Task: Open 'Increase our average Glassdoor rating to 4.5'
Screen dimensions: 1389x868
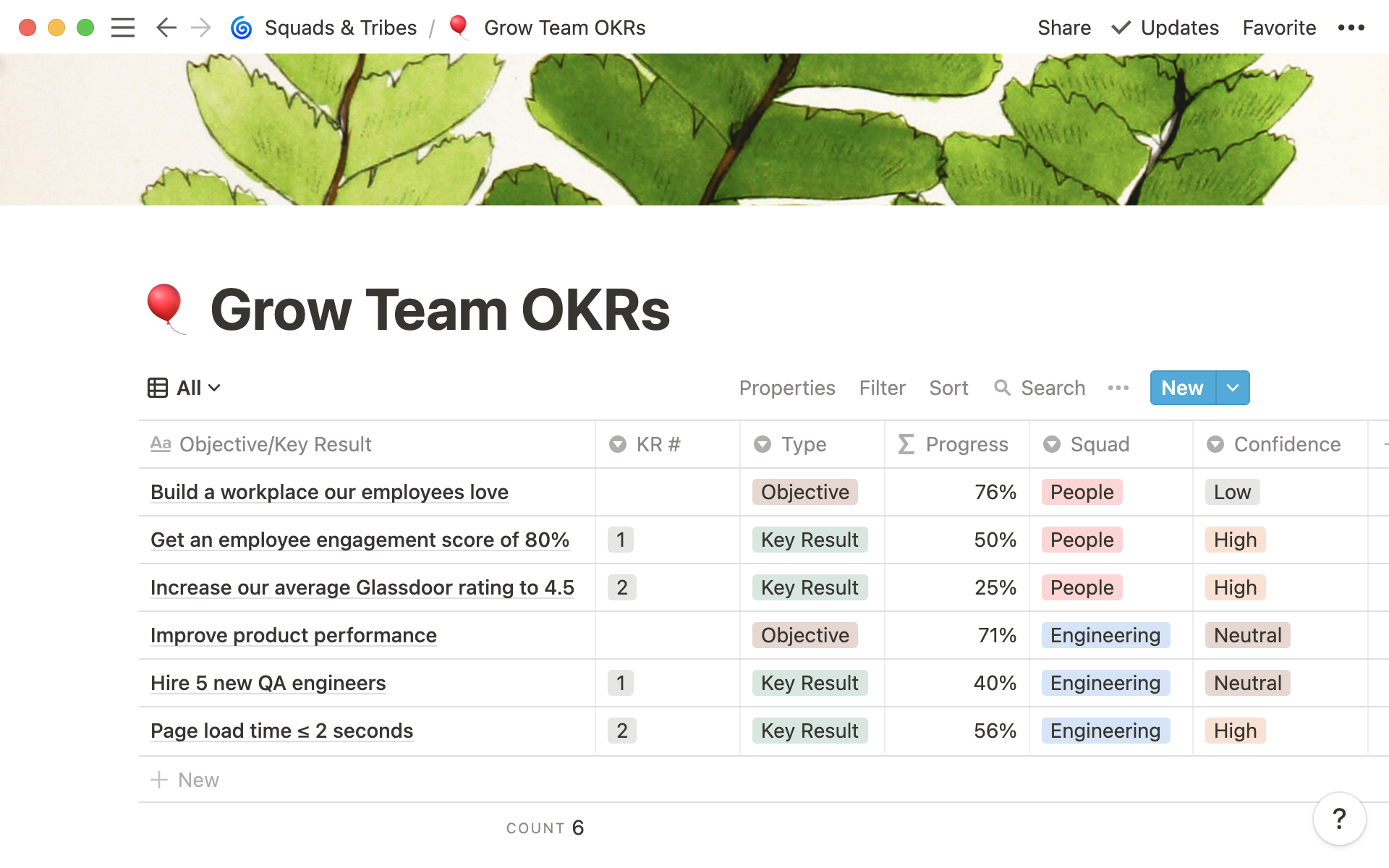Action: pyautogui.click(x=362, y=587)
